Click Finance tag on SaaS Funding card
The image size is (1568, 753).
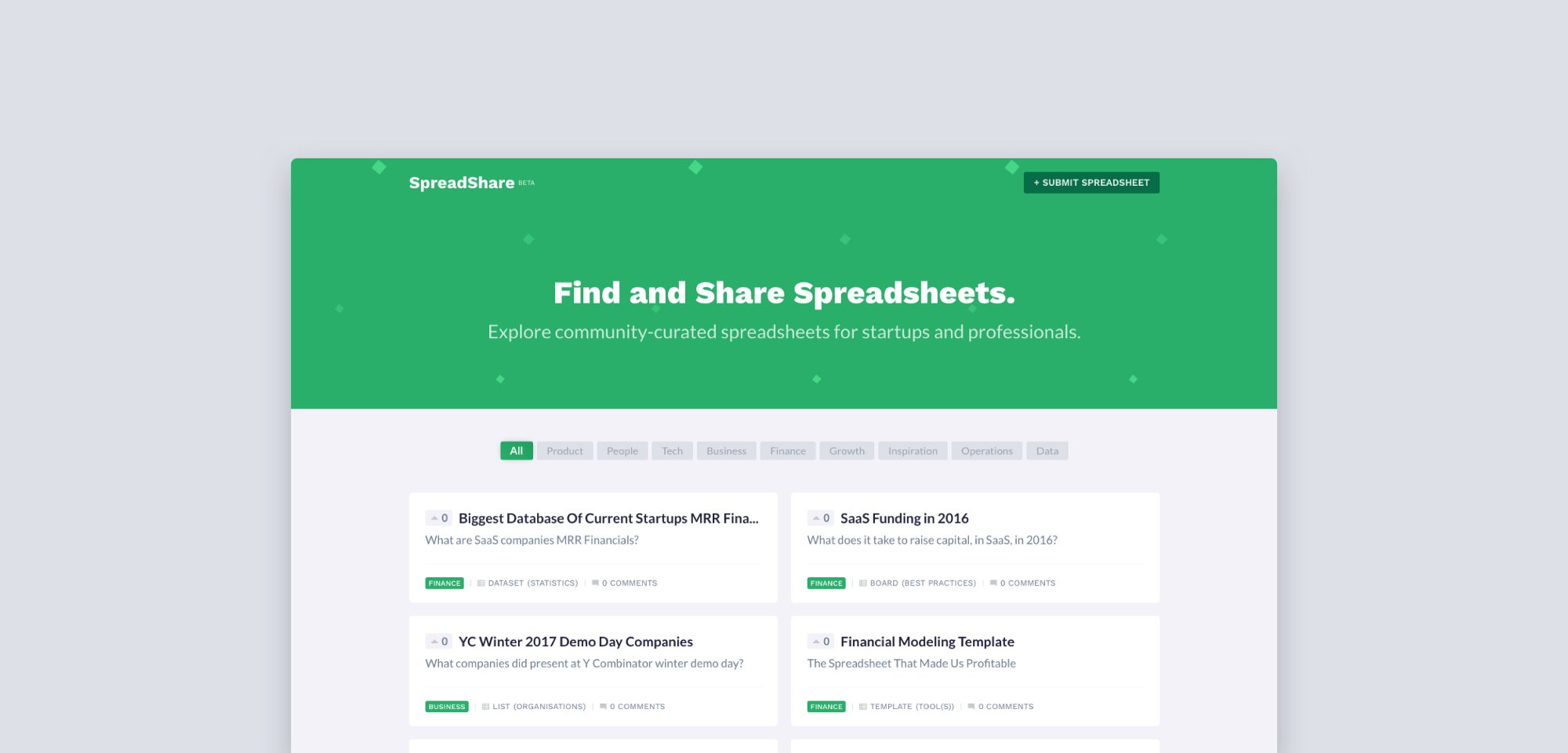pos(826,584)
